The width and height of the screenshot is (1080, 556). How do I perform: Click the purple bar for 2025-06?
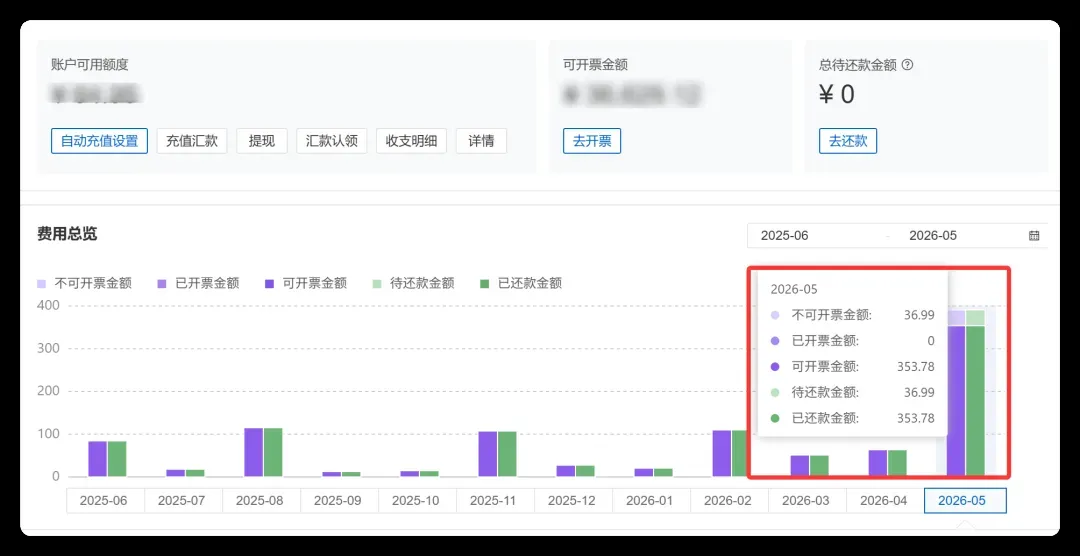(x=98, y=459)
